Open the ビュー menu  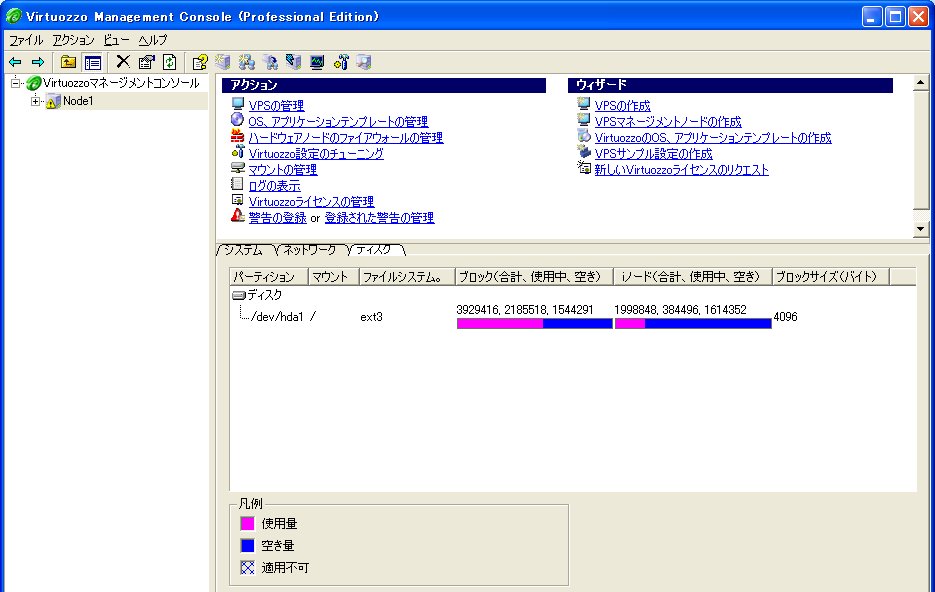(116, 40)
